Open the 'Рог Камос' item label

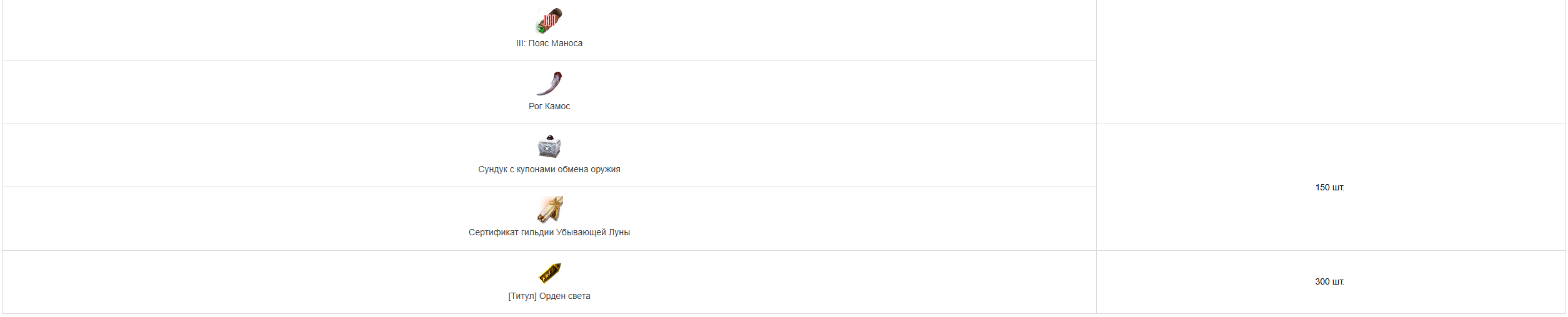(549, 106)
